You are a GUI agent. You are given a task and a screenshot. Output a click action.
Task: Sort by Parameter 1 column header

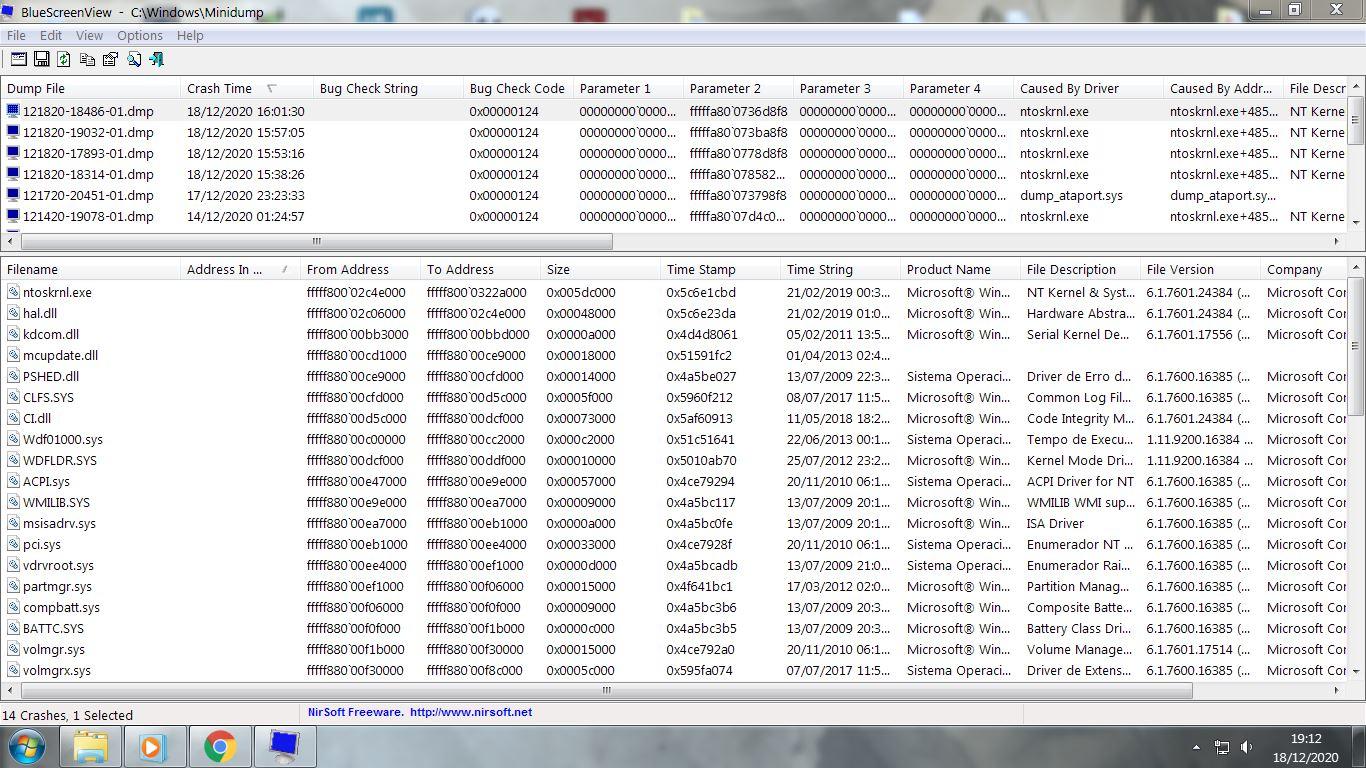[x=628, y=88]
